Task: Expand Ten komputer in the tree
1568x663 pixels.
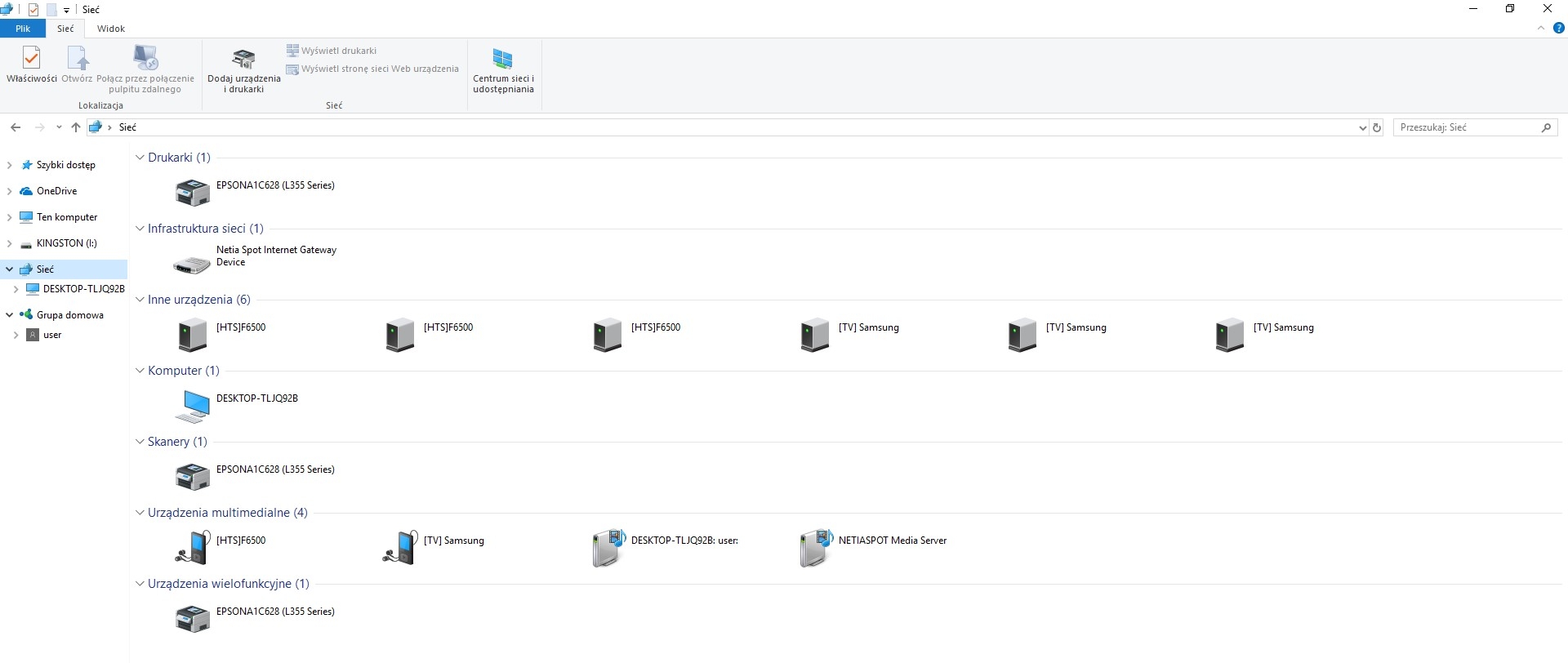Action: [x=9, y=217]
